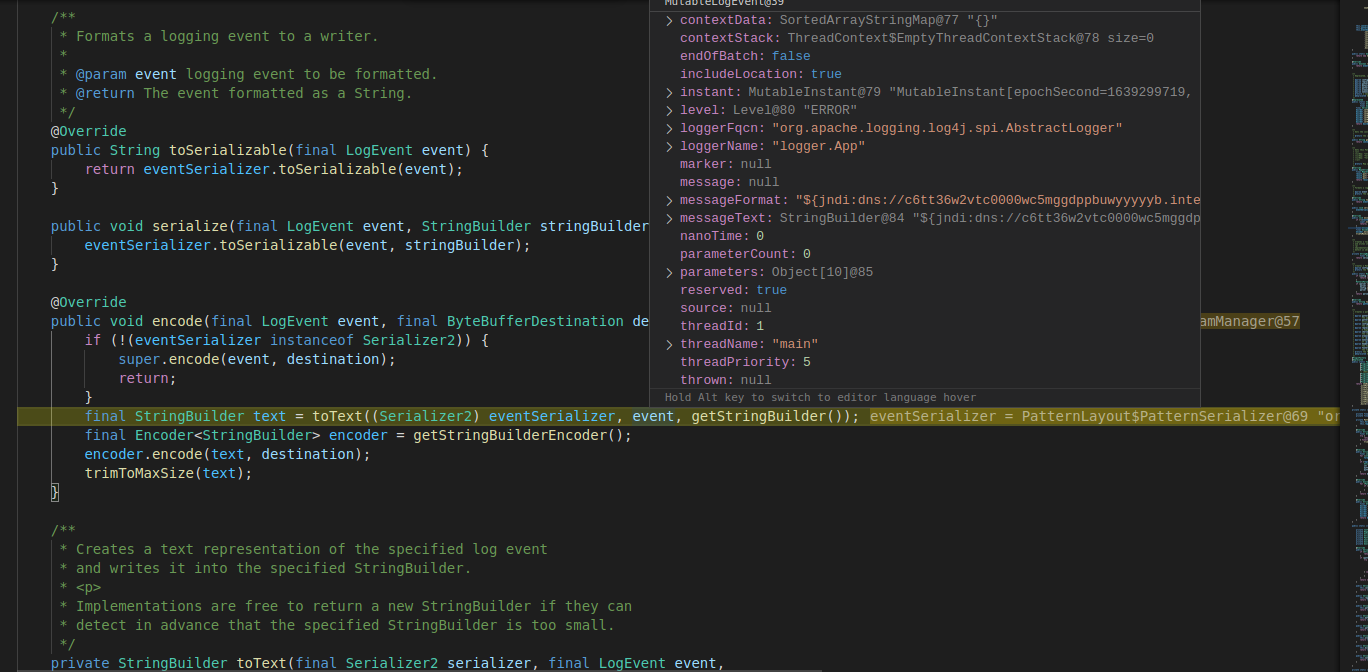Screen dimensions: 1368x672
Task: Expand the level ERROR variable
Action: tap(668, 109)
